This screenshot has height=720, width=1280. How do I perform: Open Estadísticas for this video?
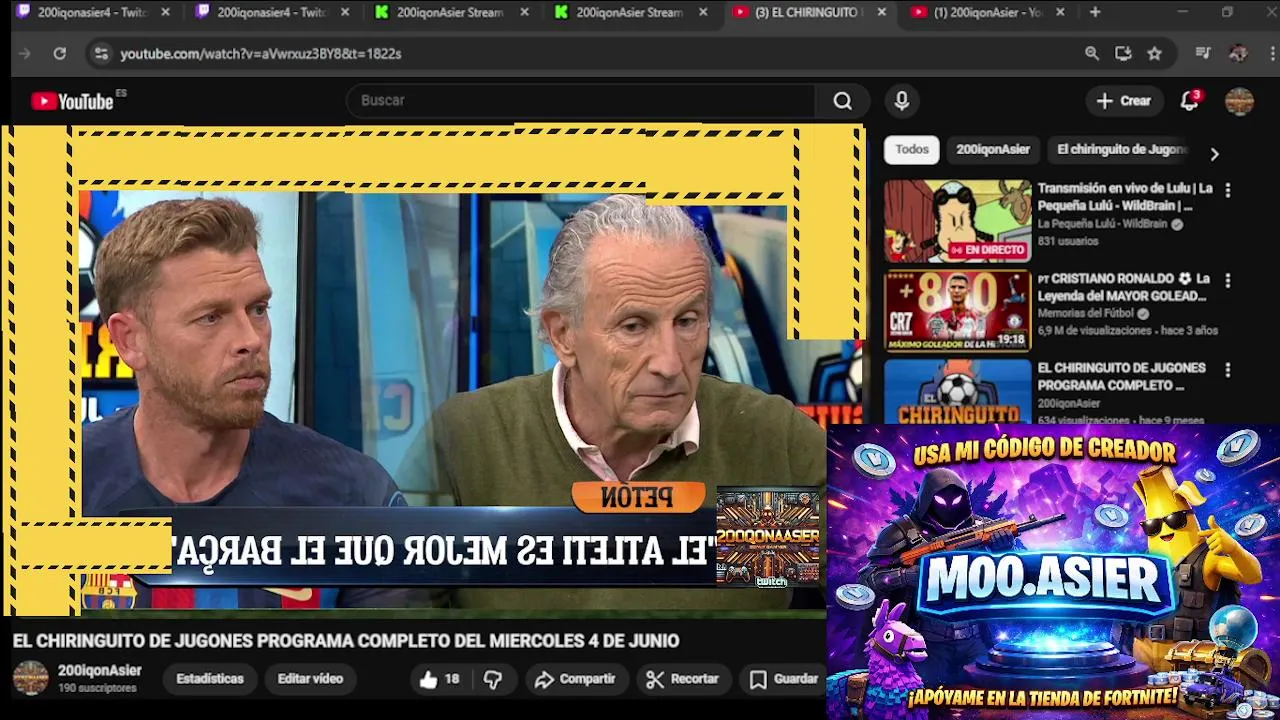(210, 679)
